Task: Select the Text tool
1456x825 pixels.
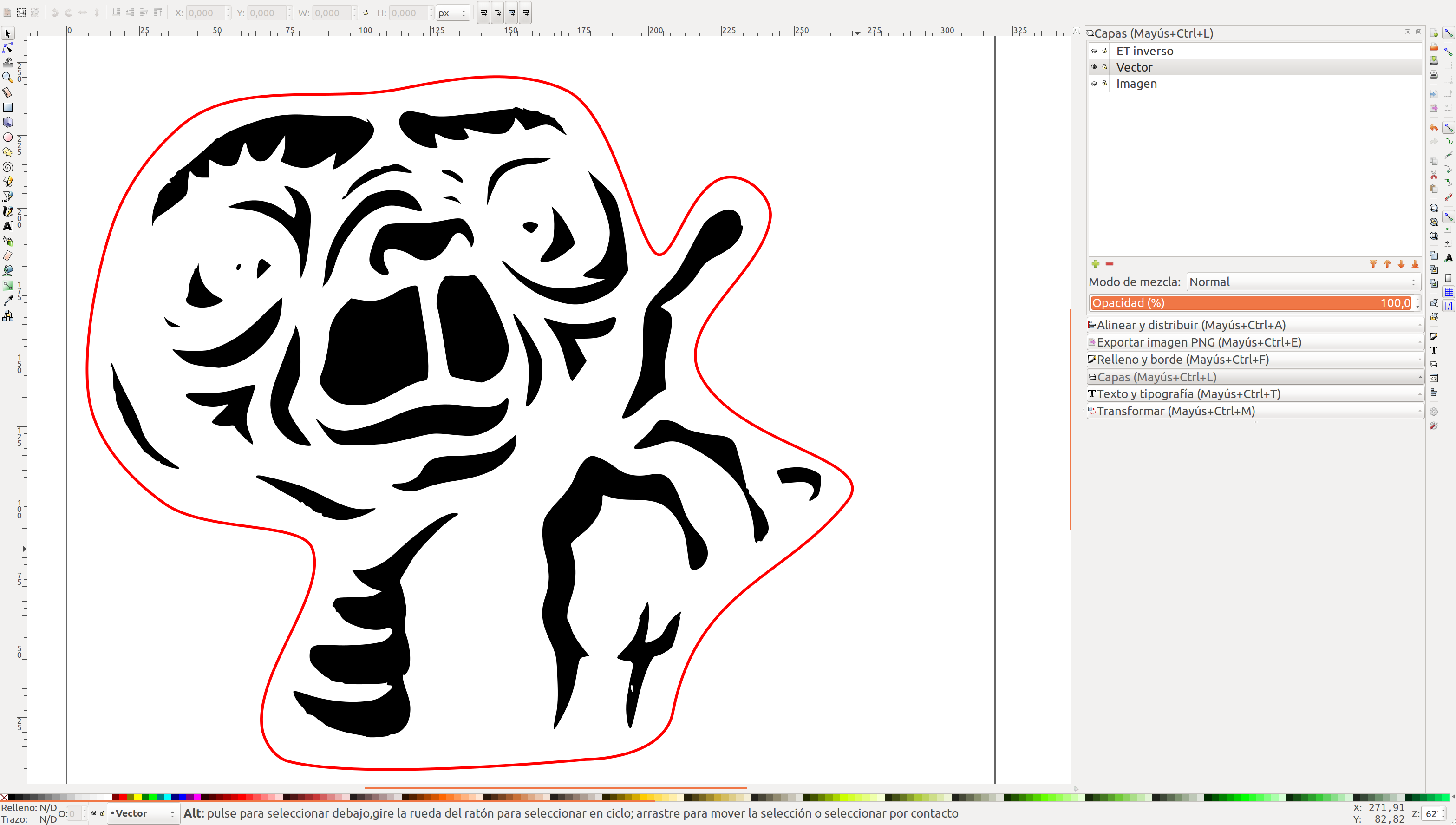Action: coord(8,226)
